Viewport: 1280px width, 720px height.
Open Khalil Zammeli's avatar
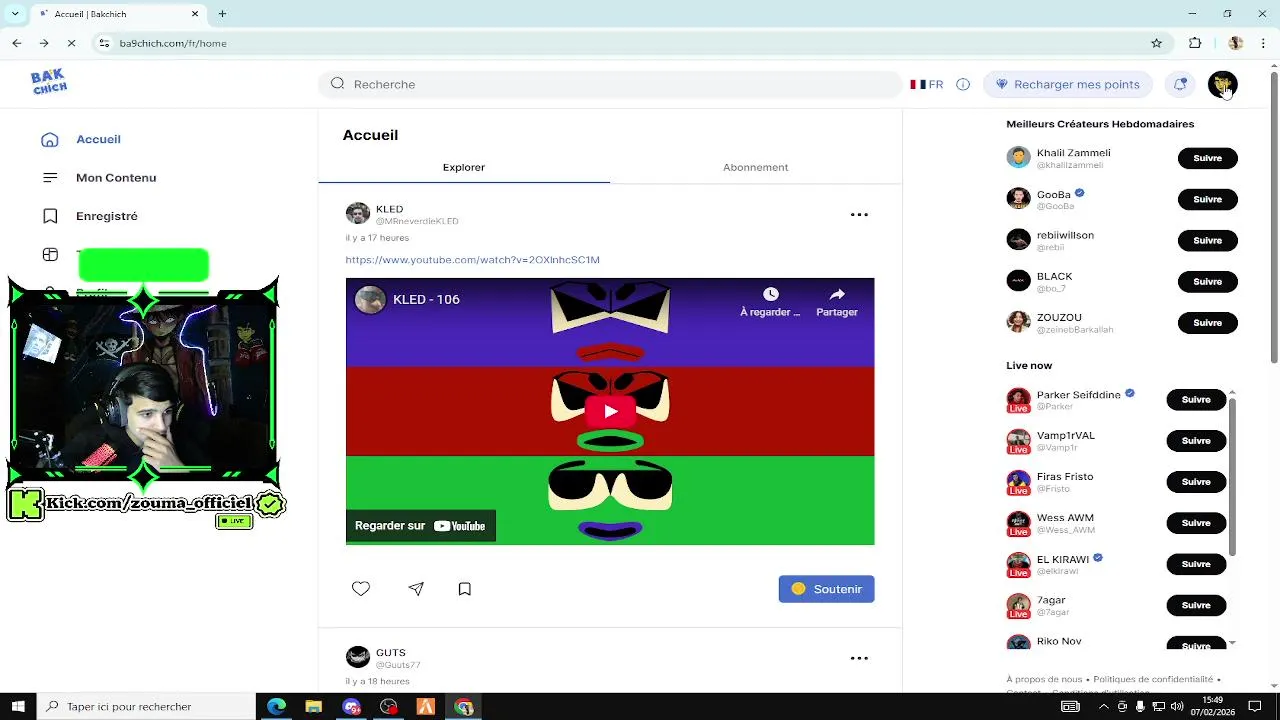coord(1018,157)
